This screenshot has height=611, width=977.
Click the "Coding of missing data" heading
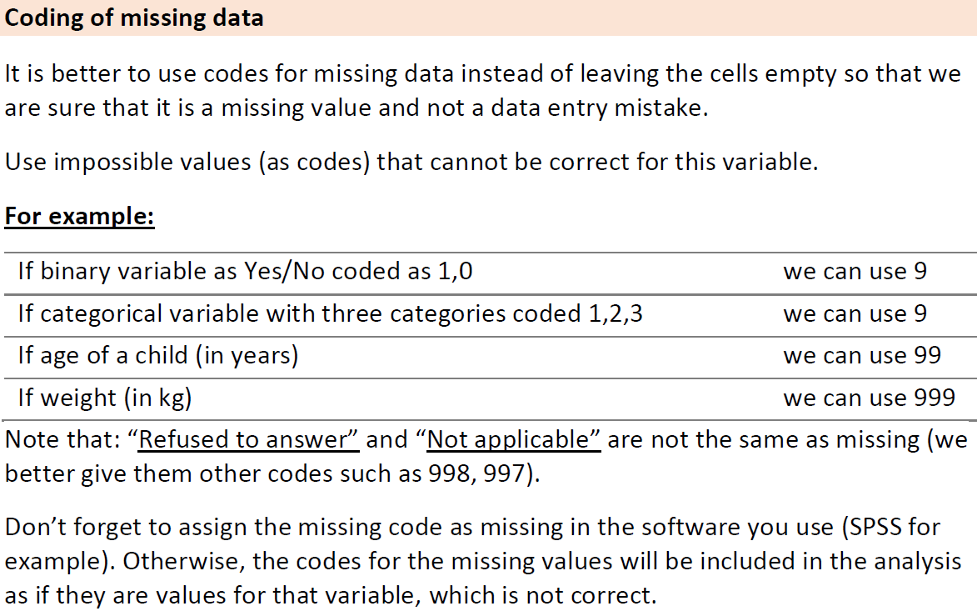135,18
